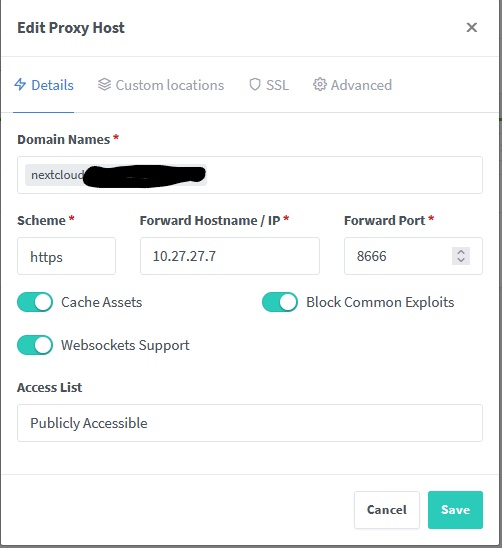The image size is (502, 548).
Task: Disable the Cache Assets toggle
Action: [x=35, y=302]
